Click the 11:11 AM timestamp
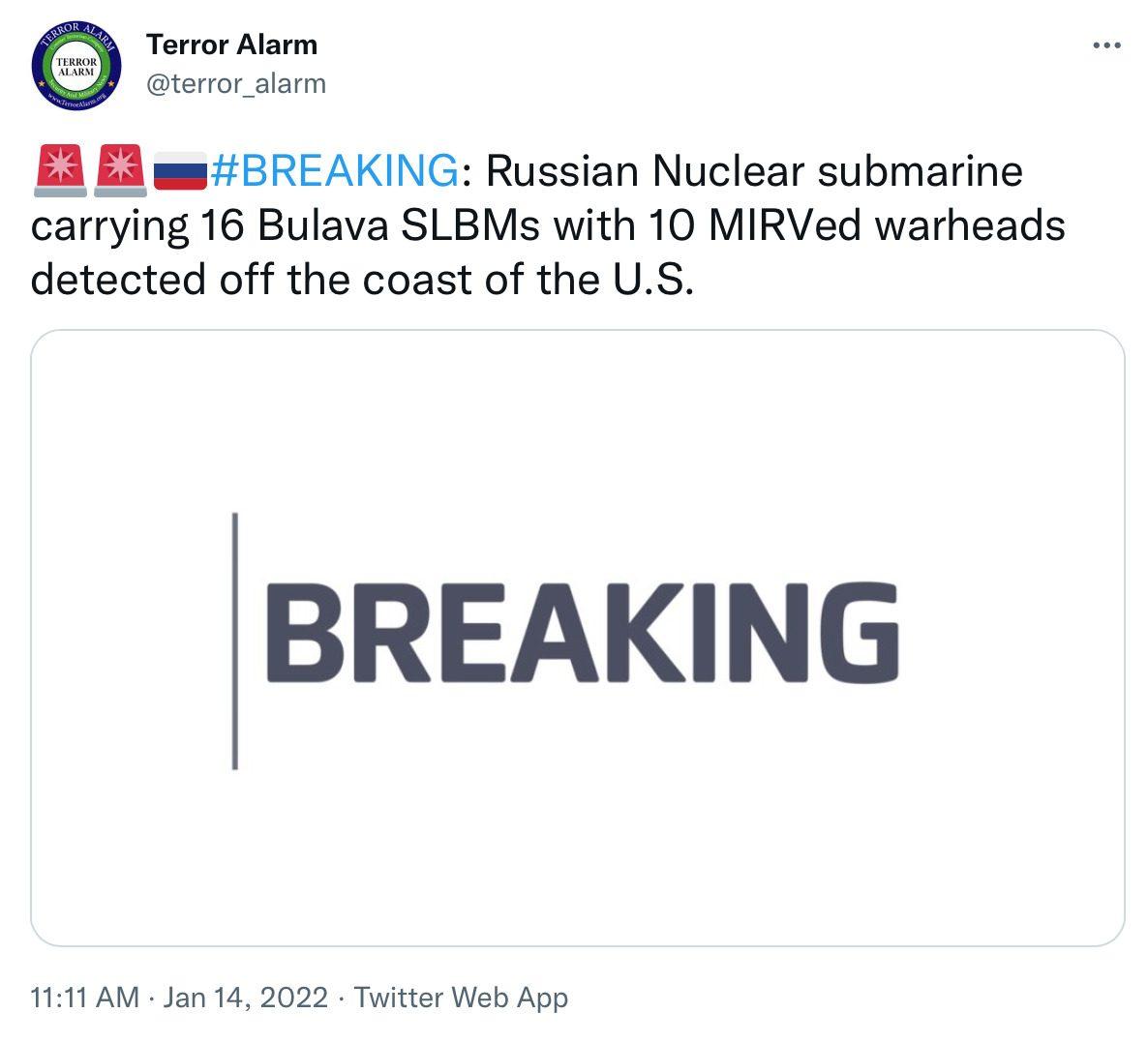 [x=85, y=998]
